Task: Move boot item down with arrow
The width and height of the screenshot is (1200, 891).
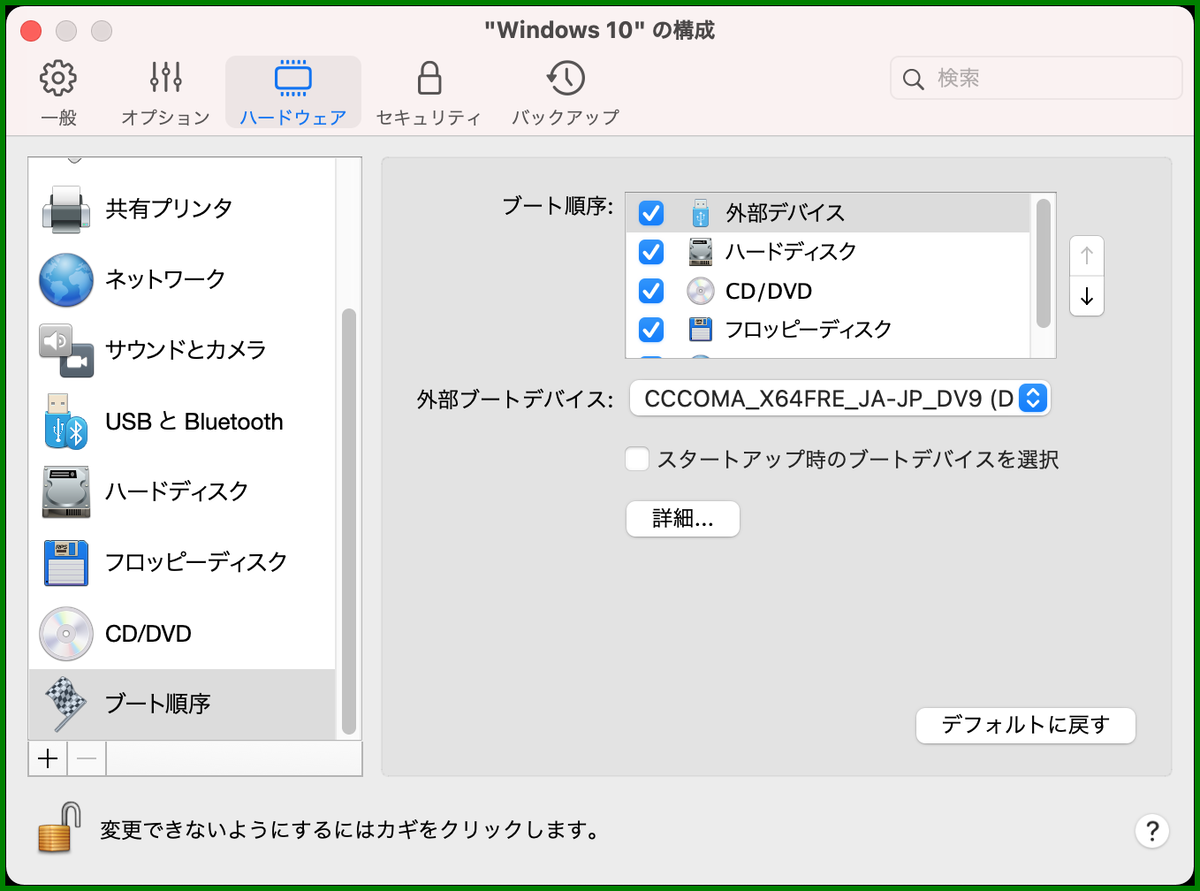Action: (x=1087, y=297)
